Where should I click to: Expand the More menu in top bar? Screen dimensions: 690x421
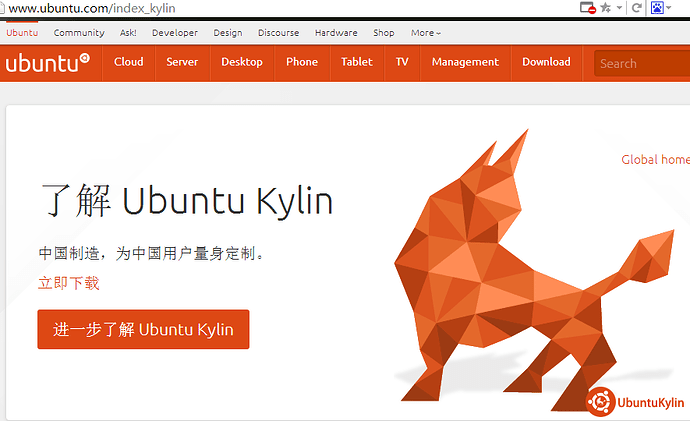pyautogui.click(x=426, y=33)
